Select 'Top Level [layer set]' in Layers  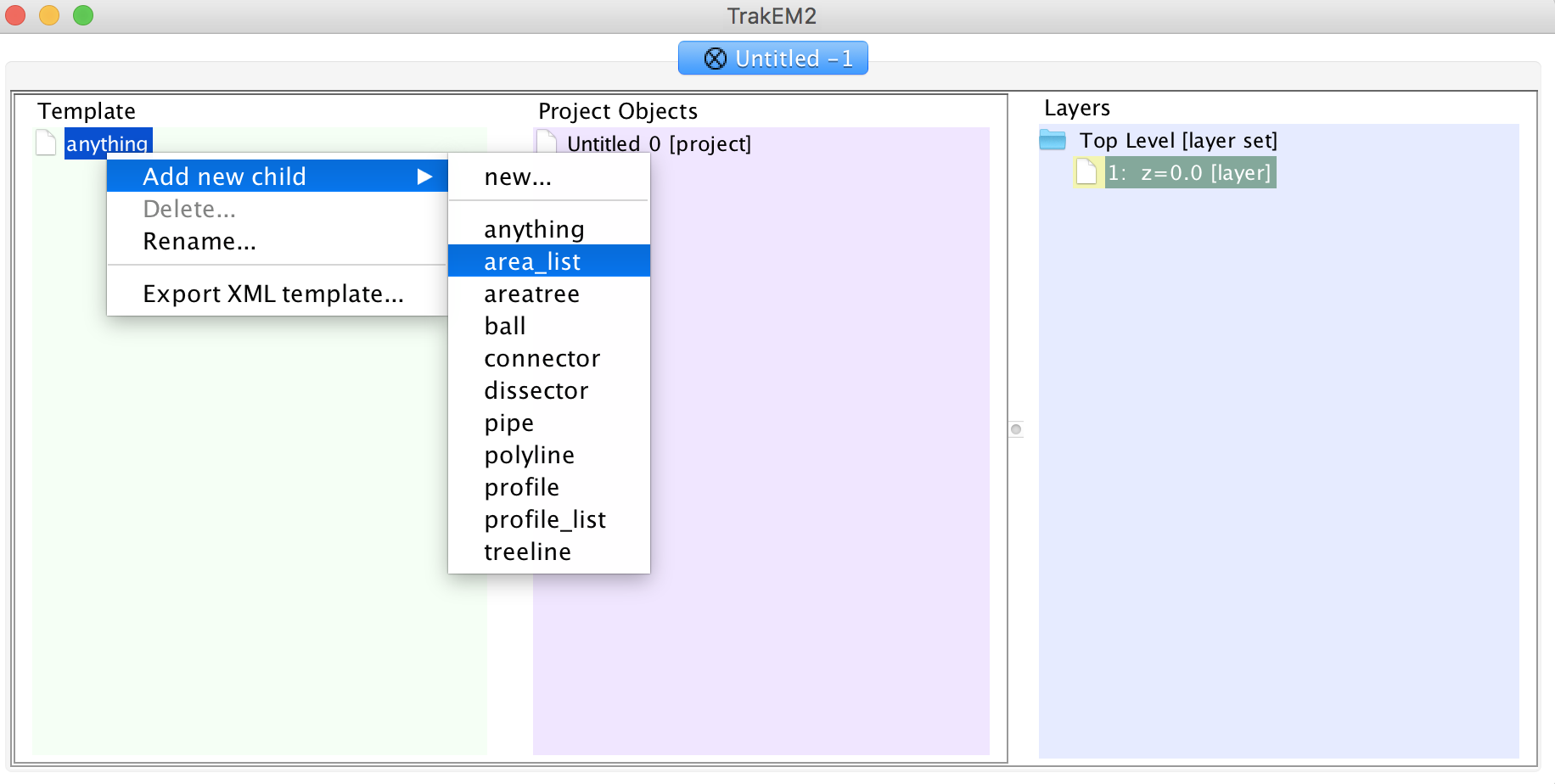pyautogui.click(x=1178, y=140)
